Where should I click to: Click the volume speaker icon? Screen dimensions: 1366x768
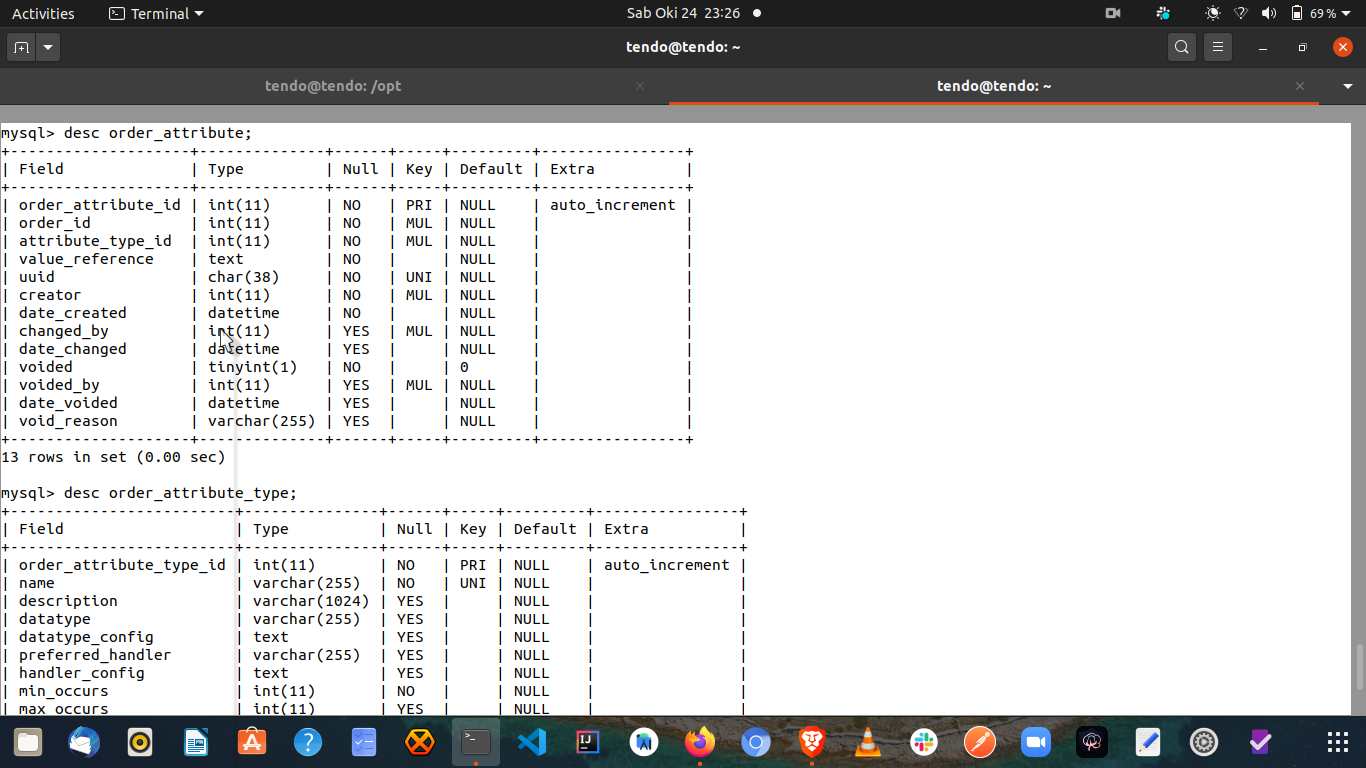click(x=1269, y=14)
